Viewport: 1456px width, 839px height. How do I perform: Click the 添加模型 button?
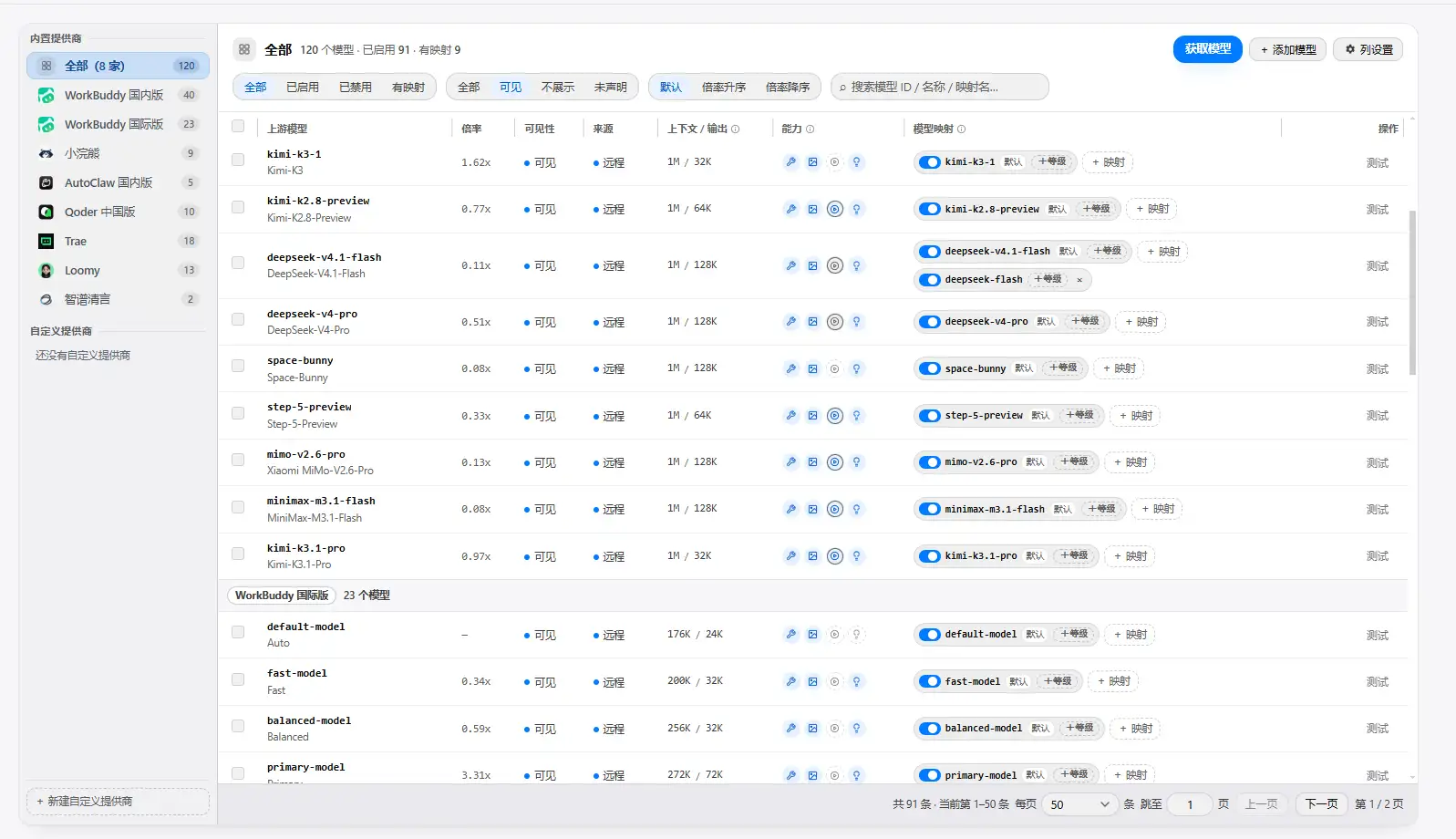[x=1288, y=49]
